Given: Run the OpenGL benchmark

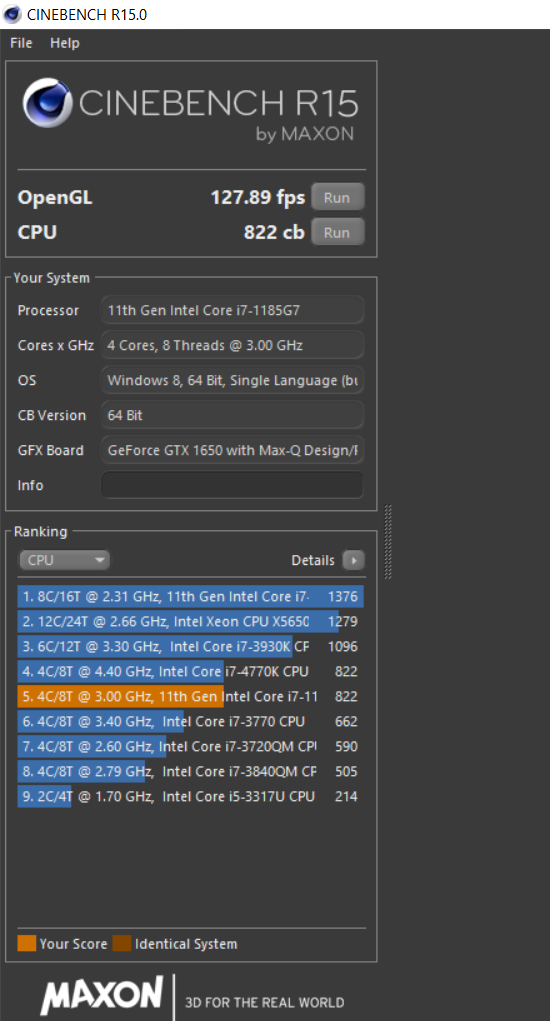Looking at the screenshot, I should pos(337,197).
